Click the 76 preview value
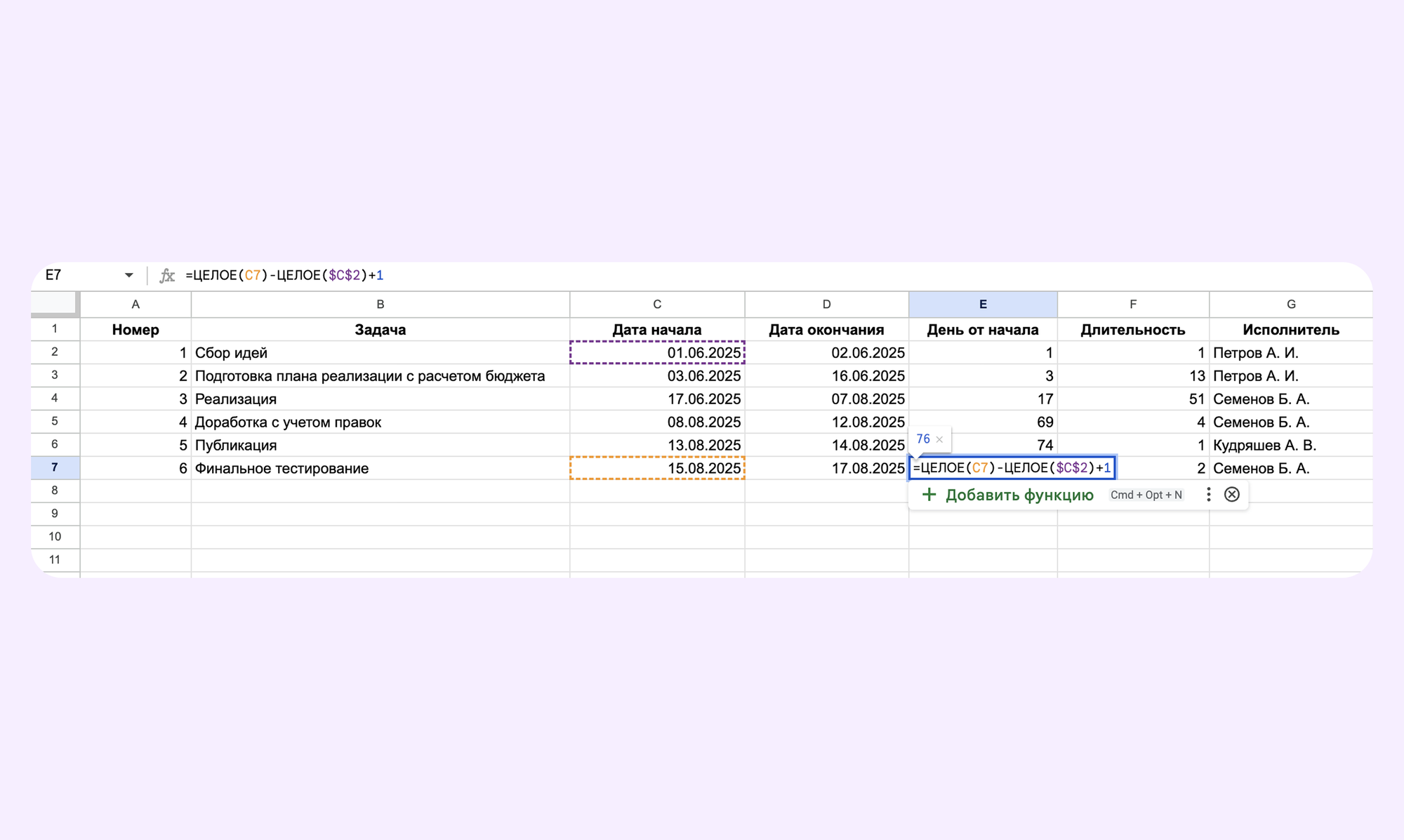The image size is (1404, 840). [x=923, y=439]
